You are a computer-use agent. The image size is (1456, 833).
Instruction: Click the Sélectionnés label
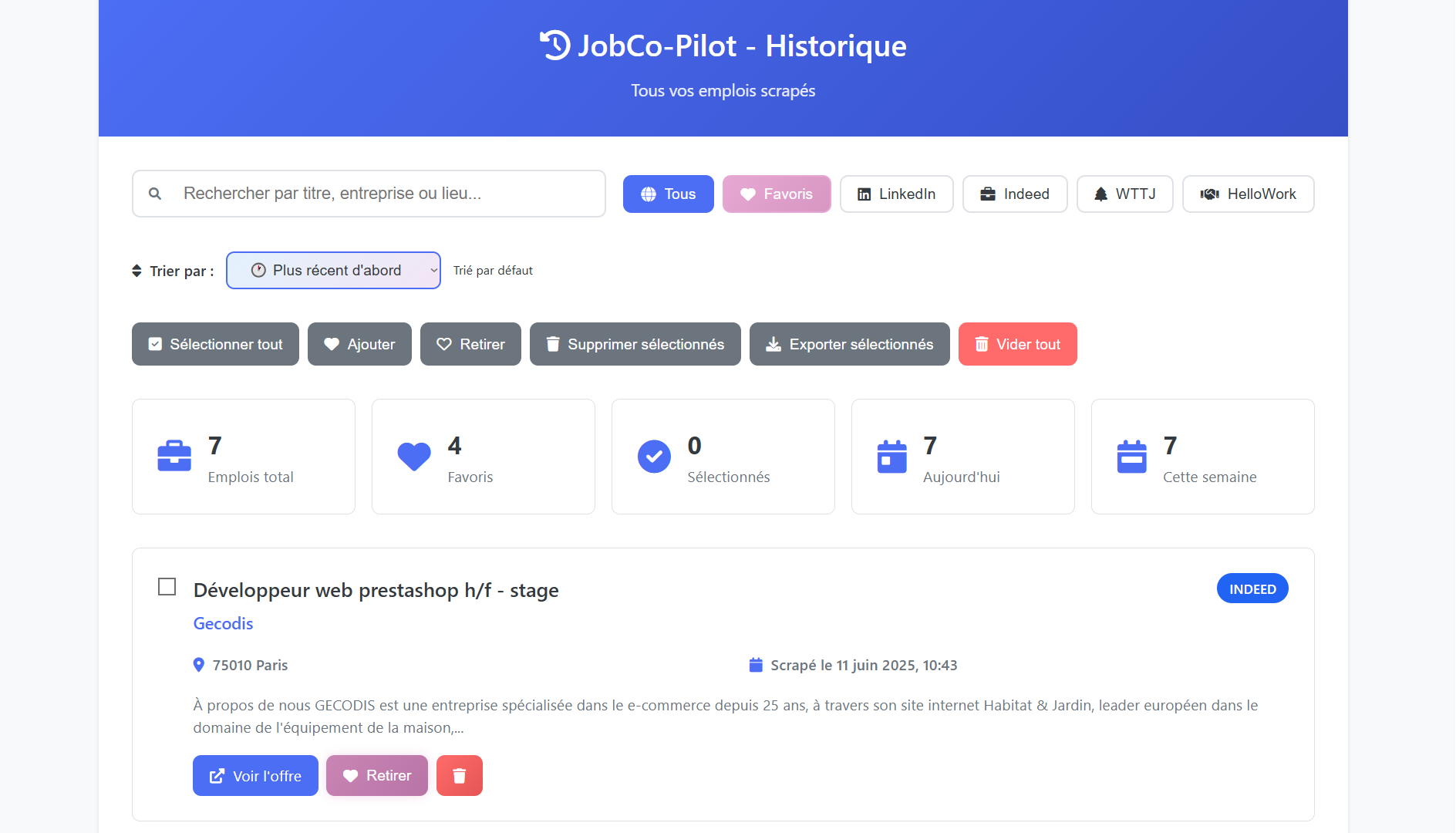coord(729,477)
